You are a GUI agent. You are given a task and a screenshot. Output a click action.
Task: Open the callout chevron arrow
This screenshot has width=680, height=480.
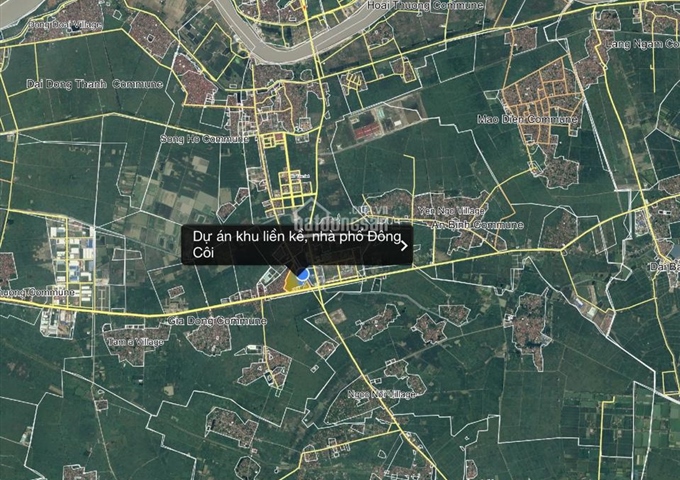point(404,245)
